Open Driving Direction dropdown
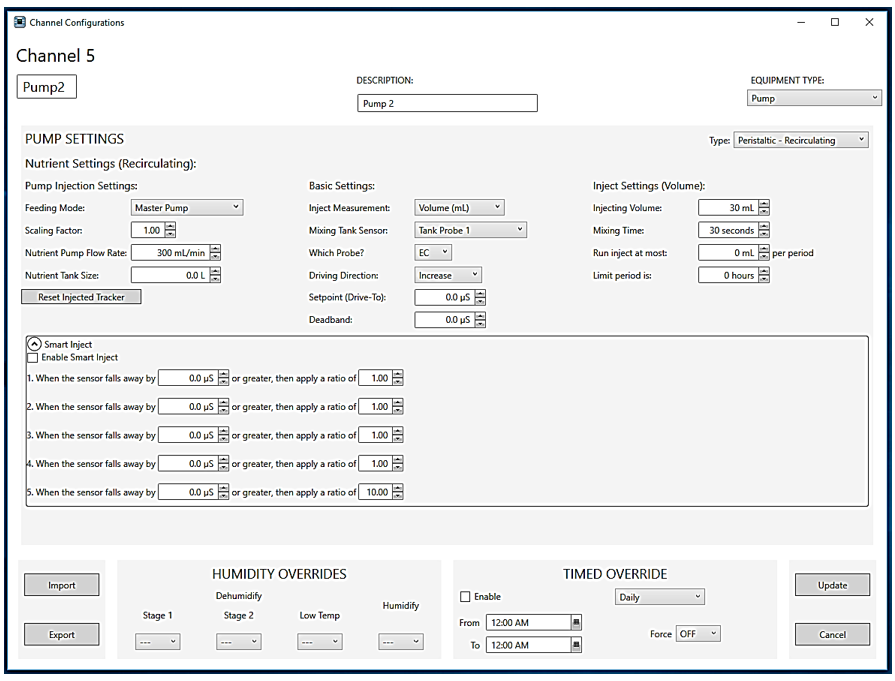This screenshot has width=895, height=681. point(448,275)
